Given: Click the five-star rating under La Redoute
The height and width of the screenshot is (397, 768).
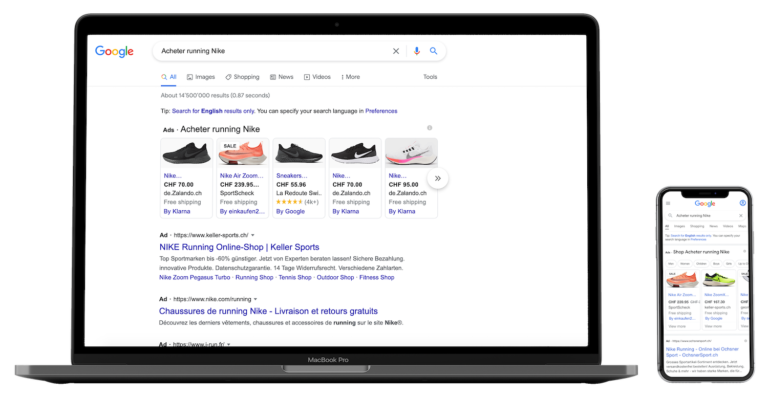Looking at the screenshot, I should (x=289, y=202).
